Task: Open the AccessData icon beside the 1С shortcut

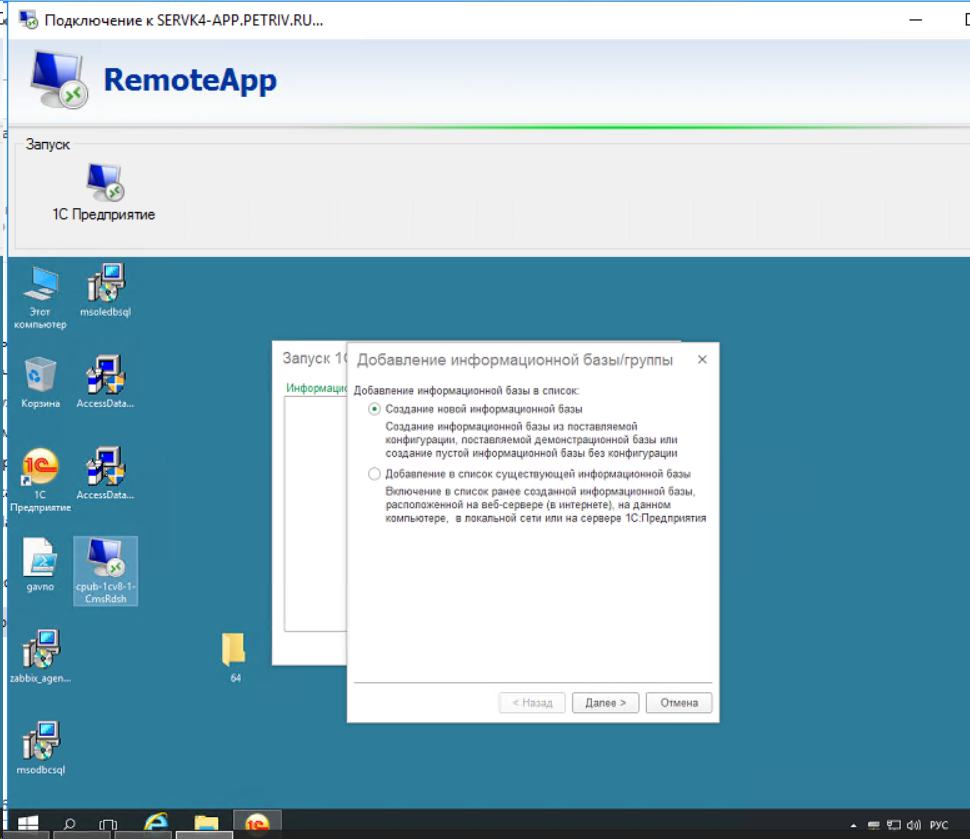Action: click(x=106, y=474)
